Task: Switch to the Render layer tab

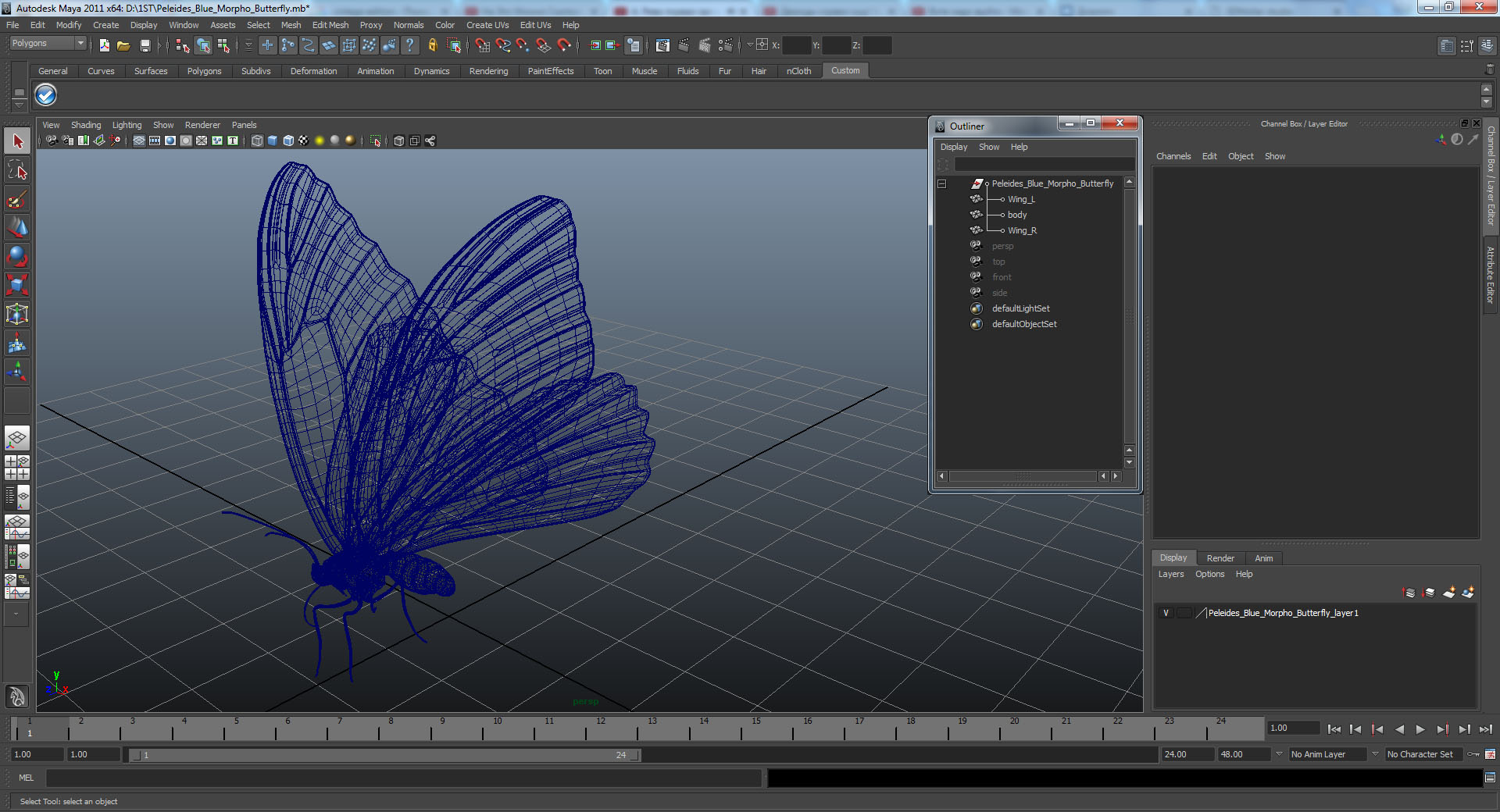Action: click(1220, 558)
